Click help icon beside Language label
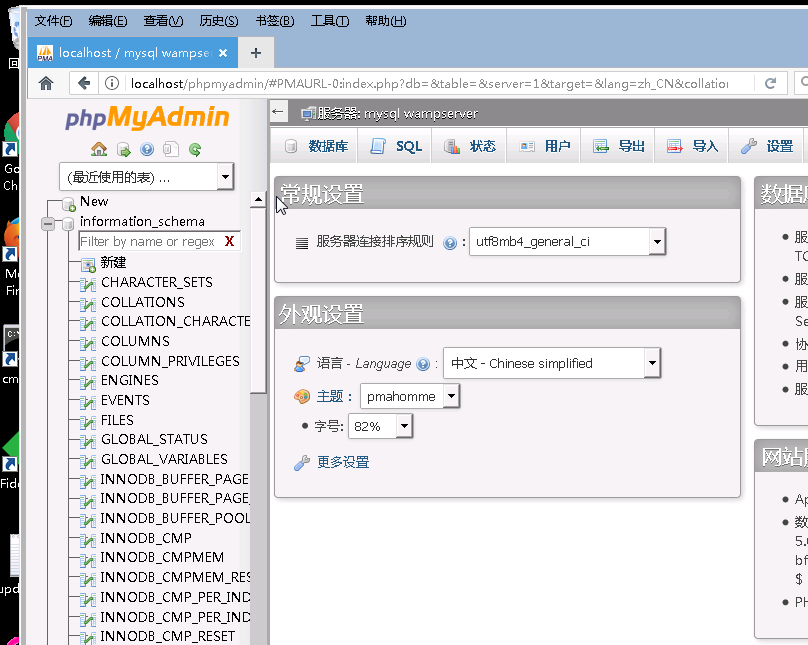The height and width of the screenshot is (645, 808). pos(423,364)
